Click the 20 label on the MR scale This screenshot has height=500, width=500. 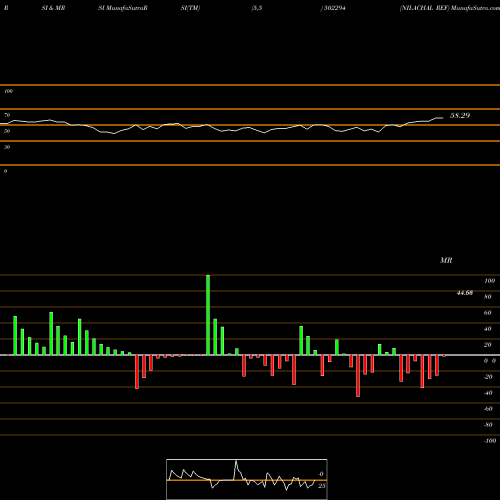click(487, 345)
